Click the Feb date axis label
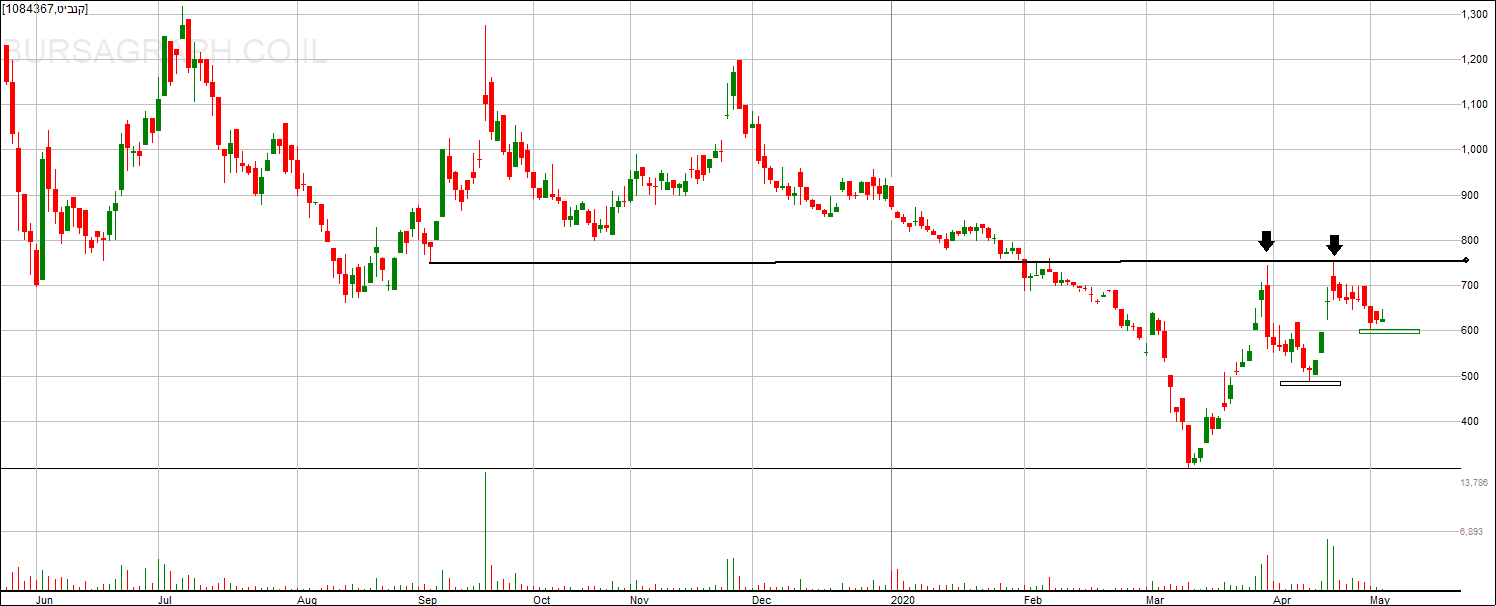Screen dimensions: 1496x606 pyautogui.click(x=1033, y=600)
